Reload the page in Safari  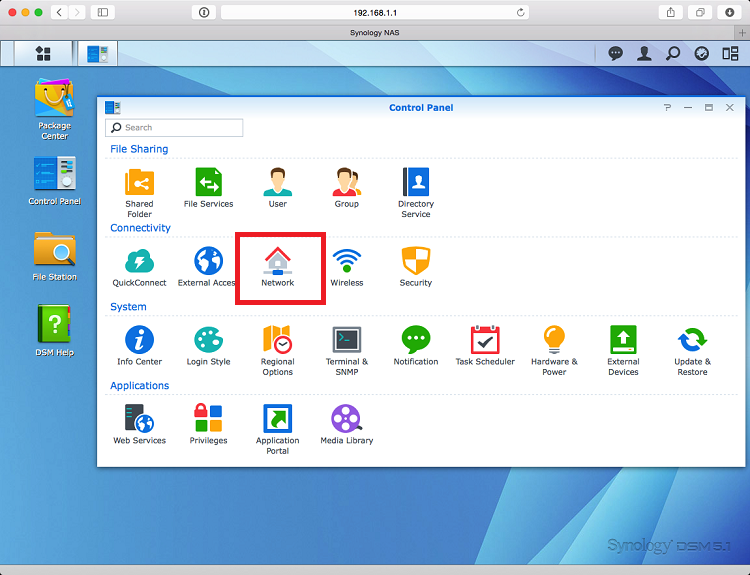(x=521, y=12)
